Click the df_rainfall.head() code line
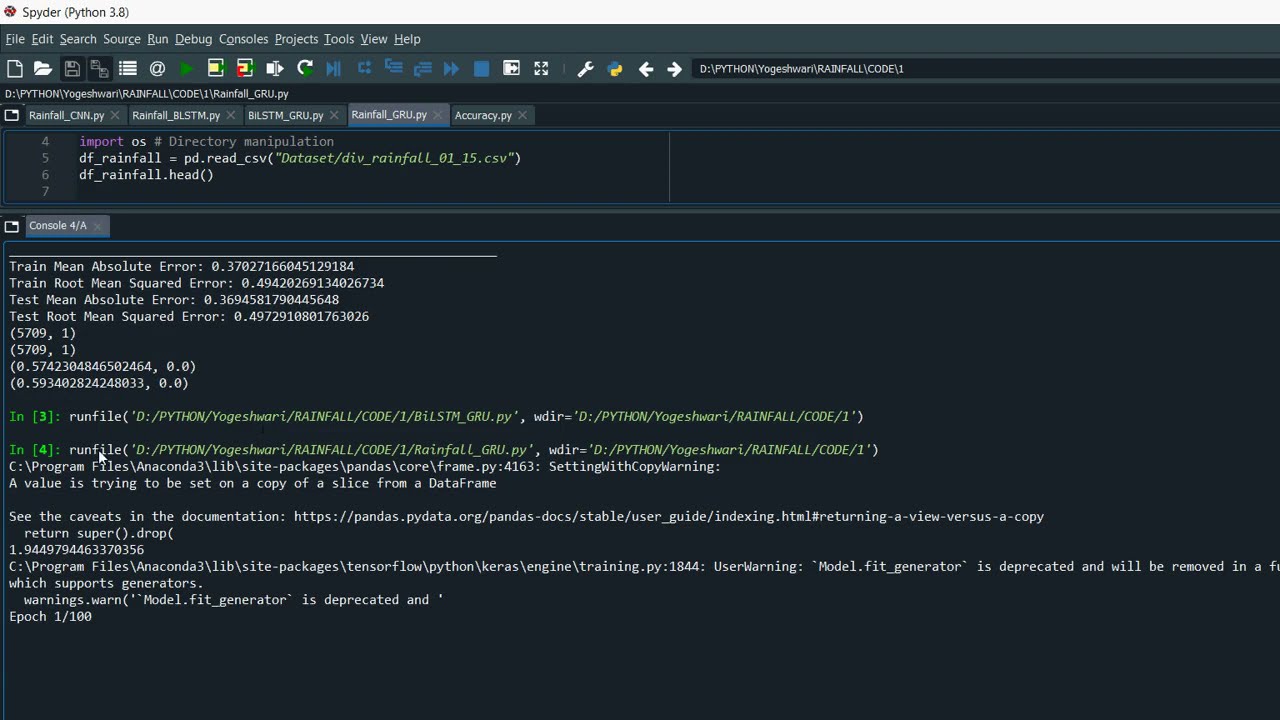Image resolution: width=1280 pixels, height=720 pixels. pyautogui.click(x=146, y=175)
